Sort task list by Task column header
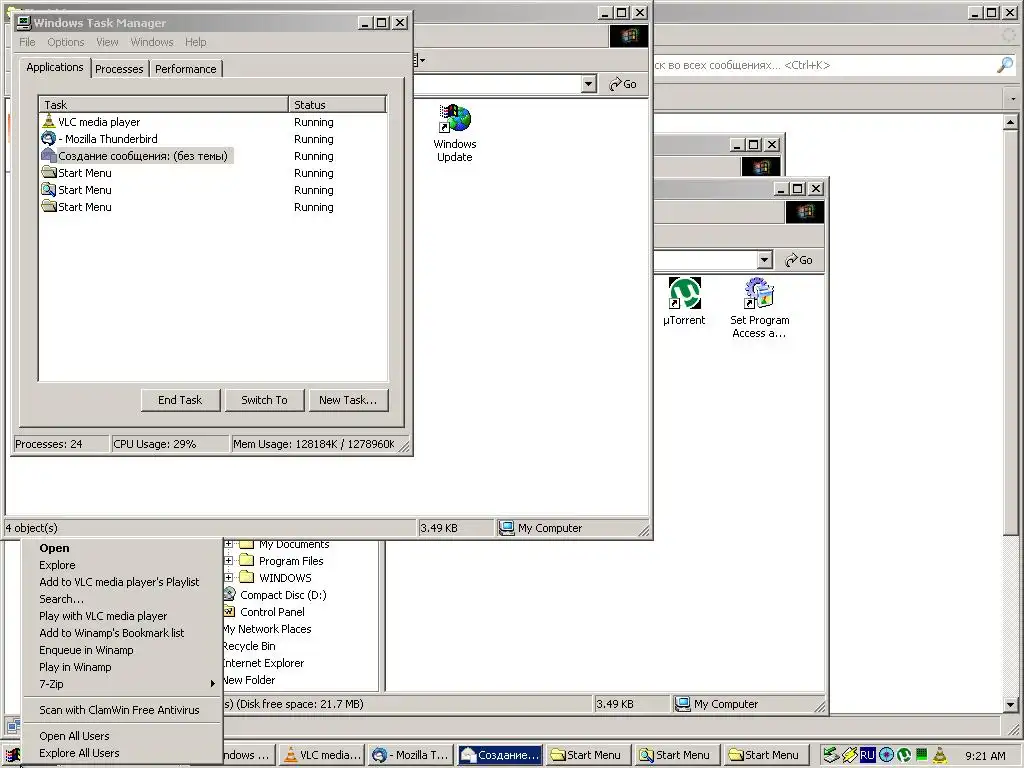Screen dimensions: 1024x768 click(x=164, y=104)
